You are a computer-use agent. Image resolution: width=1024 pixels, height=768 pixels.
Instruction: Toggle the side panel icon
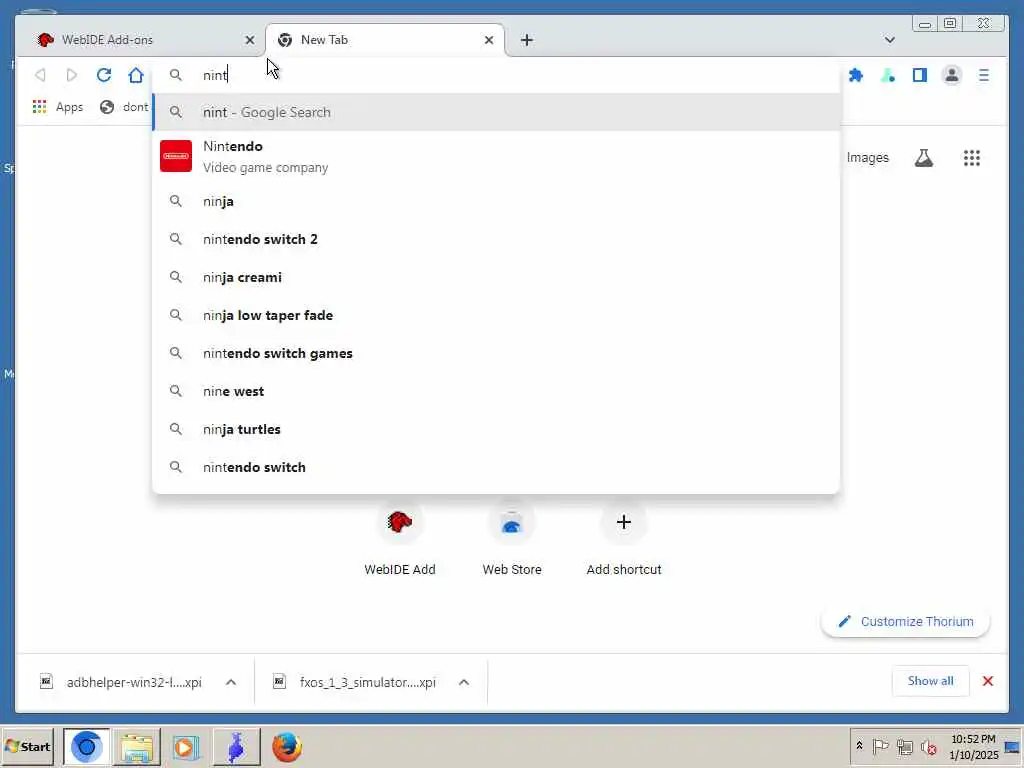[920, 75]
